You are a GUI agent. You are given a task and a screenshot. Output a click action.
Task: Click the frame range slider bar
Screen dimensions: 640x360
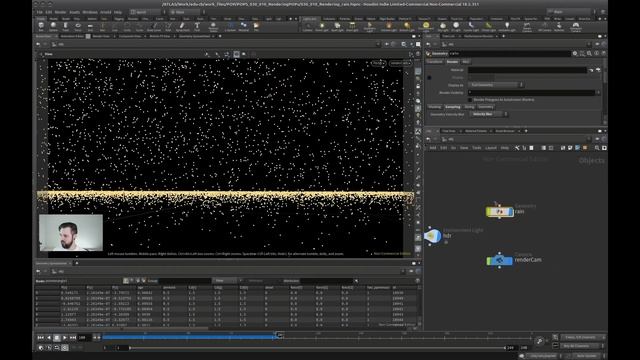[317, 348]
